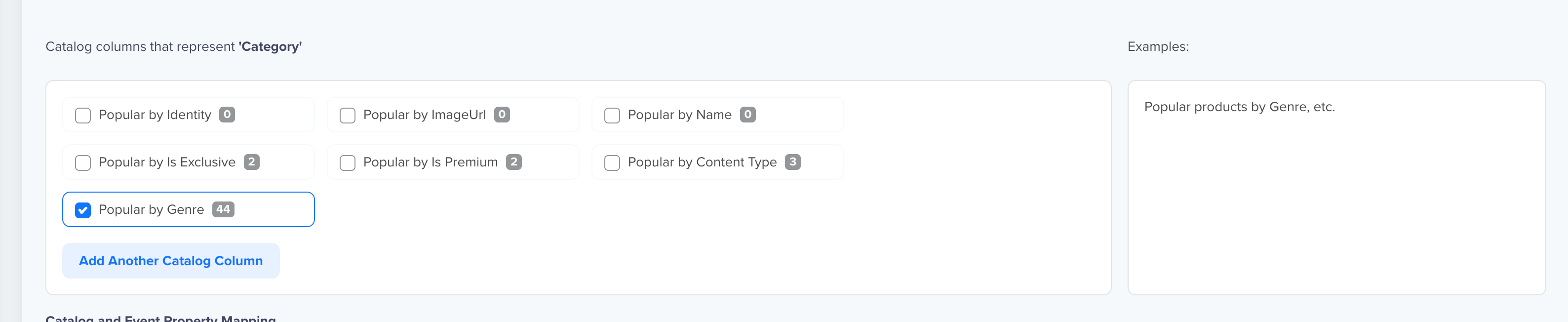Click the 0 count badge beside ImageUrl
Viewport: 1568px width, 322px height.
coord(502,115)
